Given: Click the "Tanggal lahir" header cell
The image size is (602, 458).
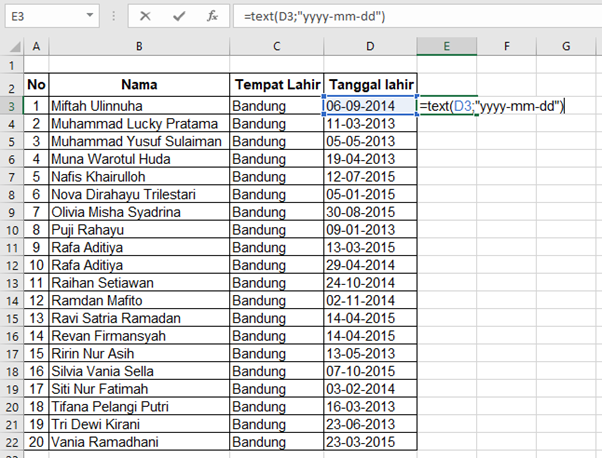Looking at the screenshot, I should (370, 85).
